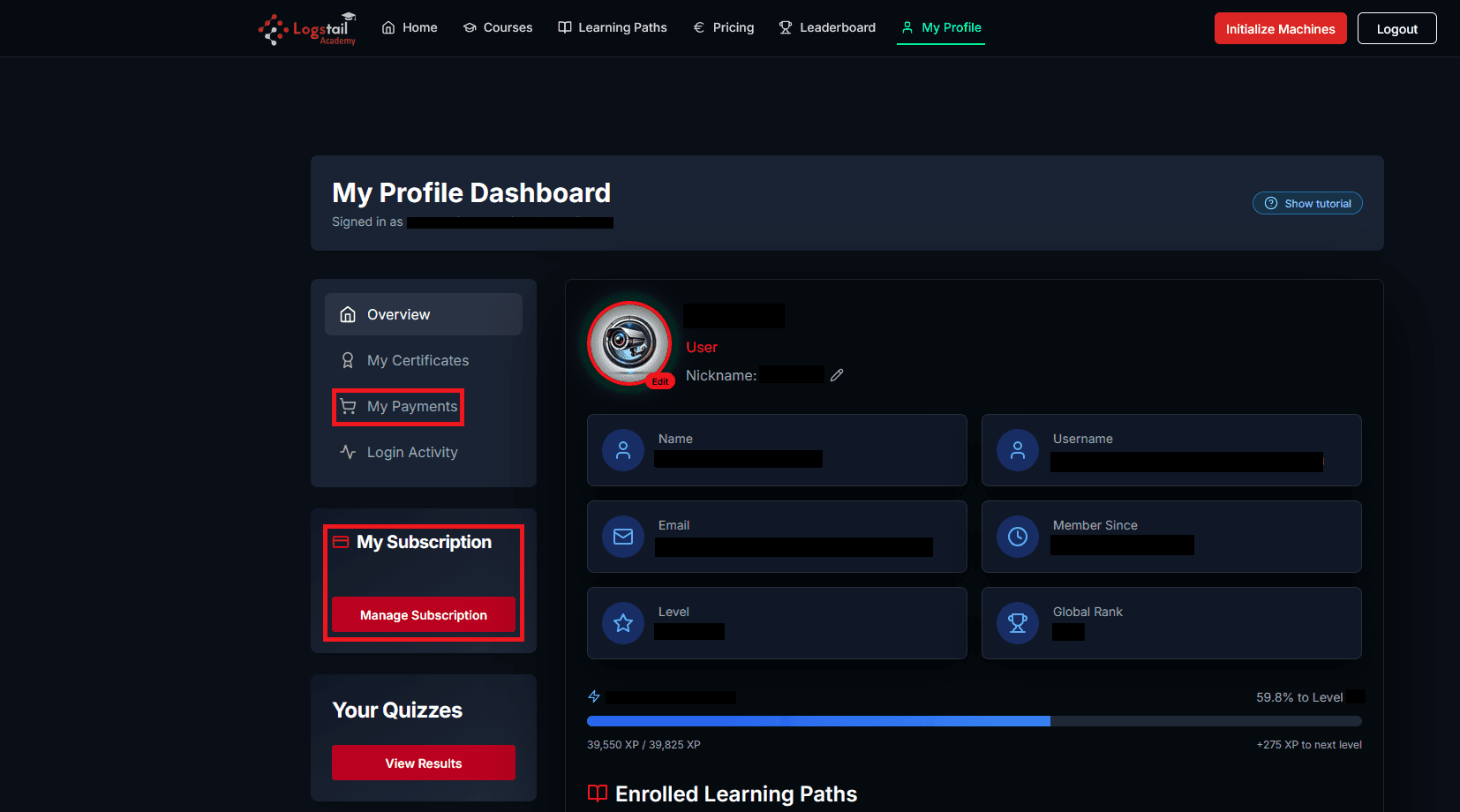
Task: Click the open book icon beside Learning Paths
Action: [565, 27]
